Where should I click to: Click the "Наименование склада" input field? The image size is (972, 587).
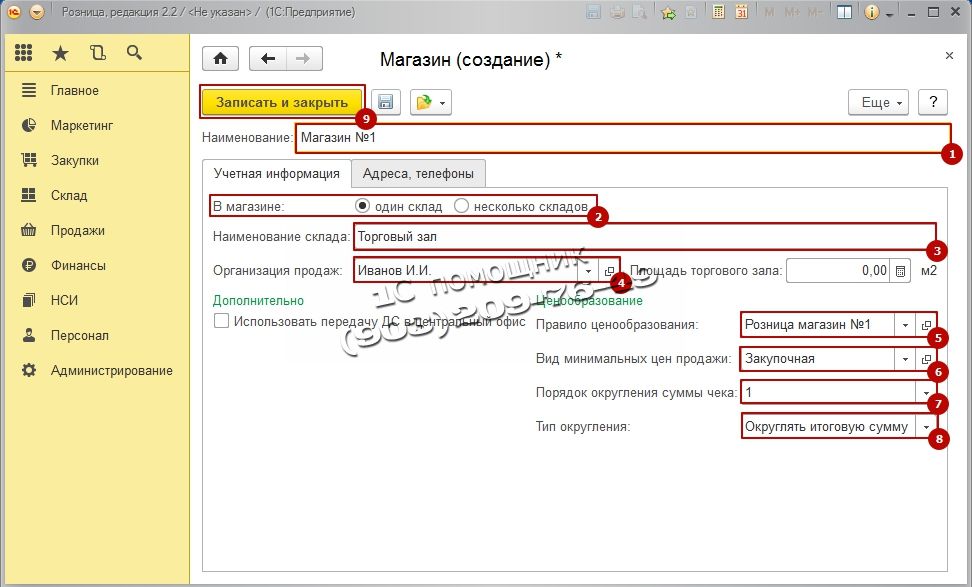click(x=640, y=237)
